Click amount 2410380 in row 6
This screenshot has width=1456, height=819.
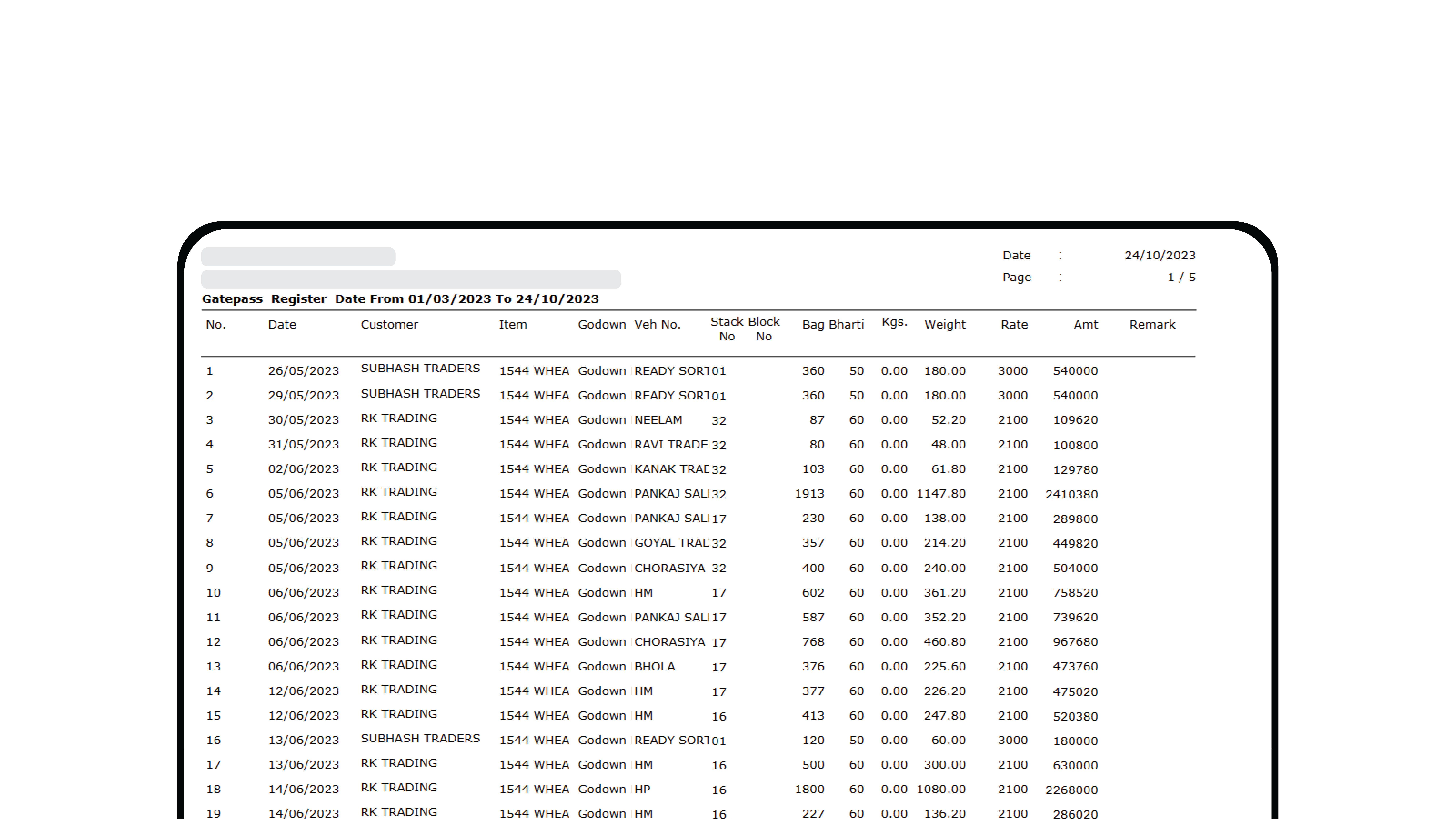click(x=1072, y=494)
